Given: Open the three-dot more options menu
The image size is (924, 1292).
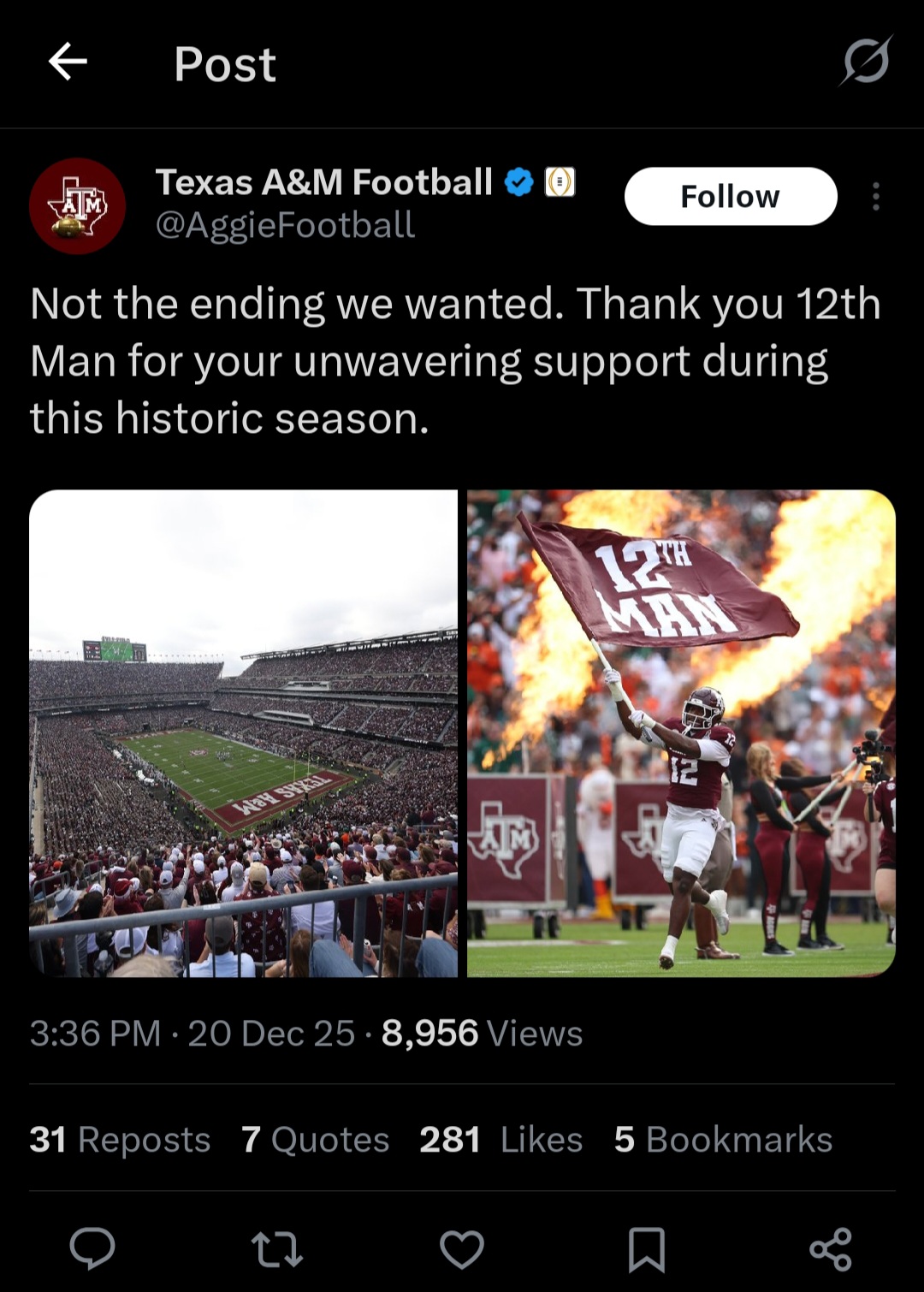Looking at the screenshot, I should (x=875, y=197).
